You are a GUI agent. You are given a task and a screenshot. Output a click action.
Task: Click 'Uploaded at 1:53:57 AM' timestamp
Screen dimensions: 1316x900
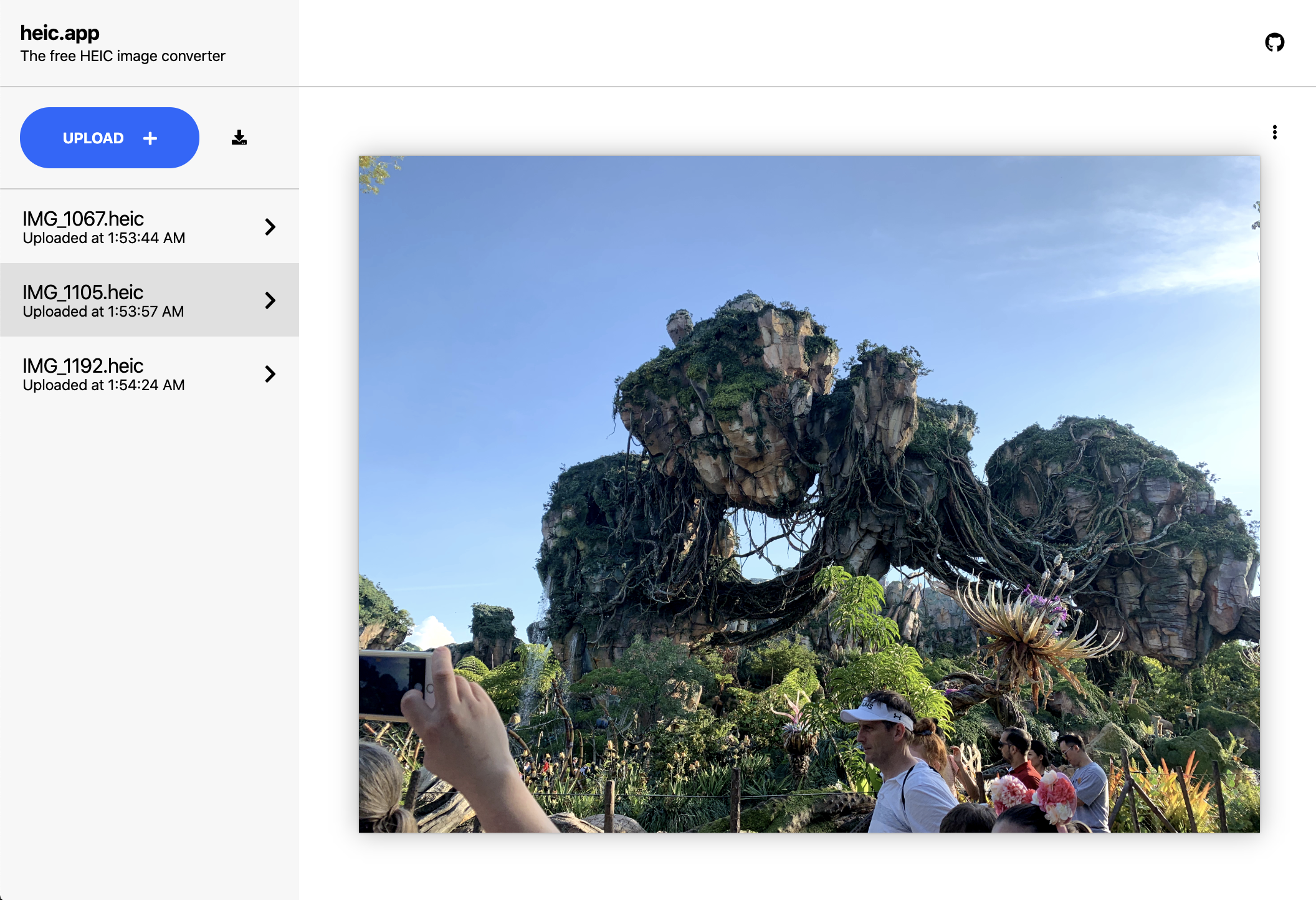coord(103,312)
